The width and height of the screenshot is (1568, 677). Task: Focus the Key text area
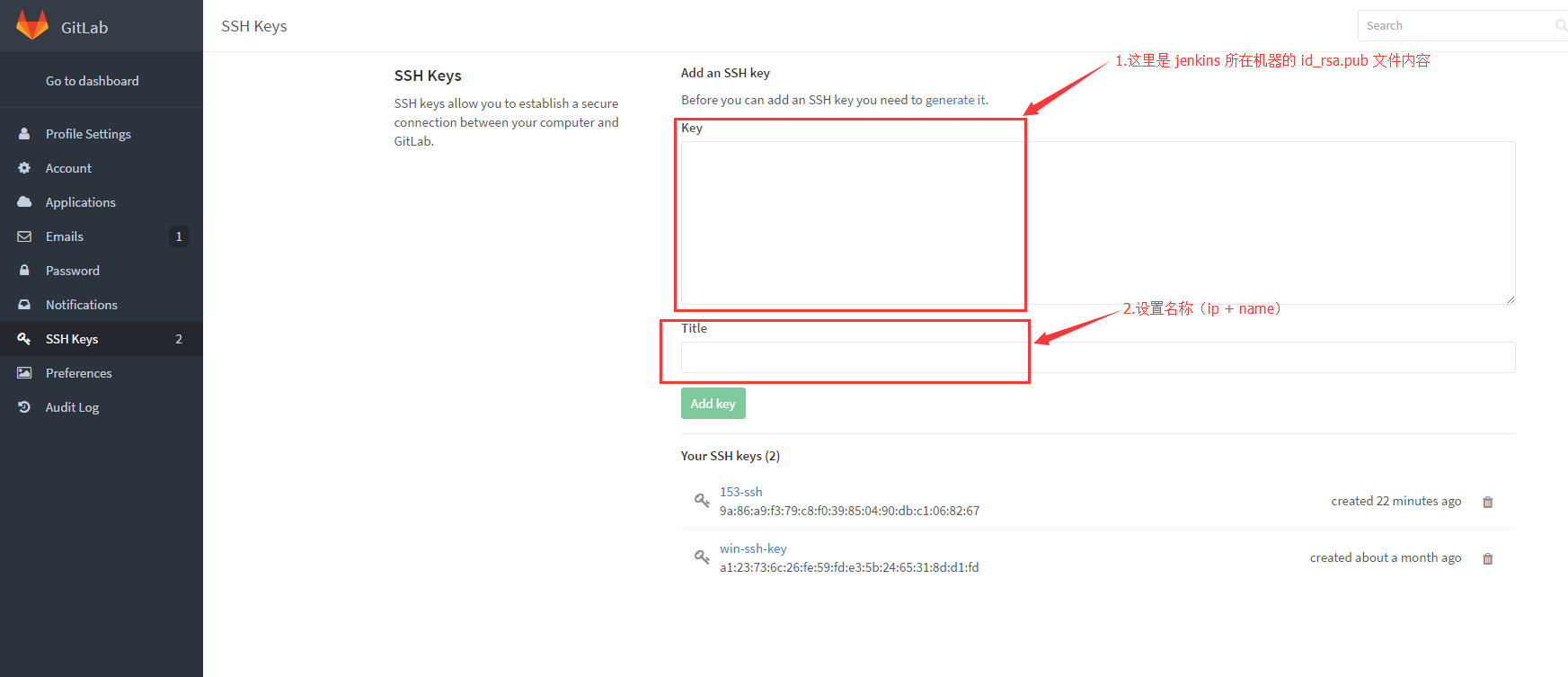pos(1098,223)
